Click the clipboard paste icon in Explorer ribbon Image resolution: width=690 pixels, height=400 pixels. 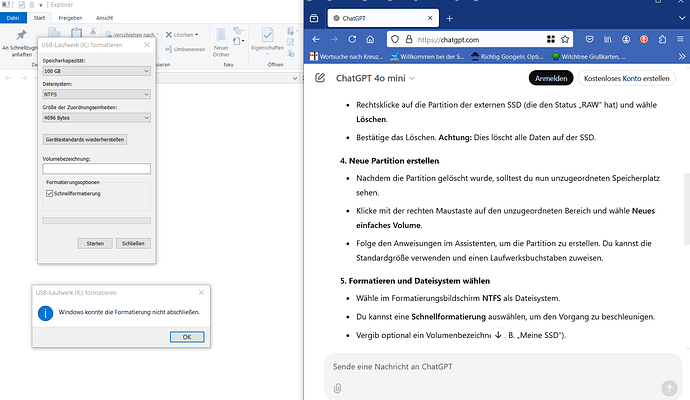point(77,33)
